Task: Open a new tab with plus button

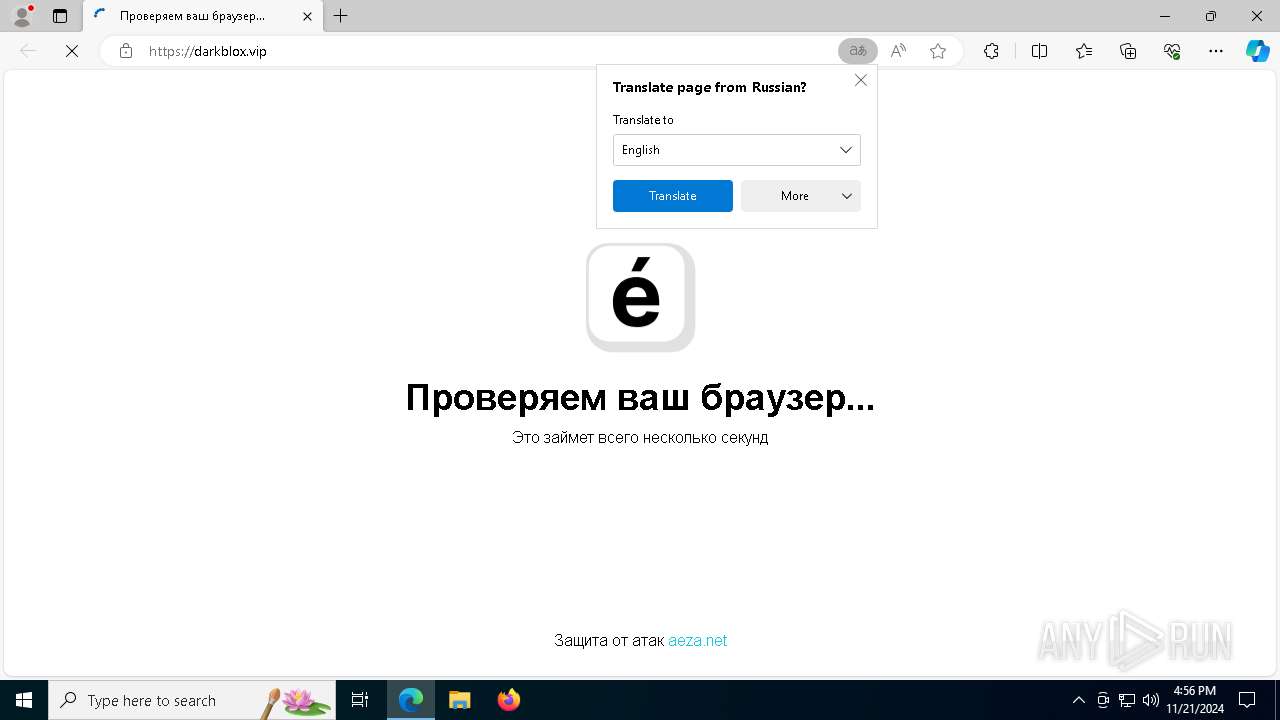Action: point(340,16)
